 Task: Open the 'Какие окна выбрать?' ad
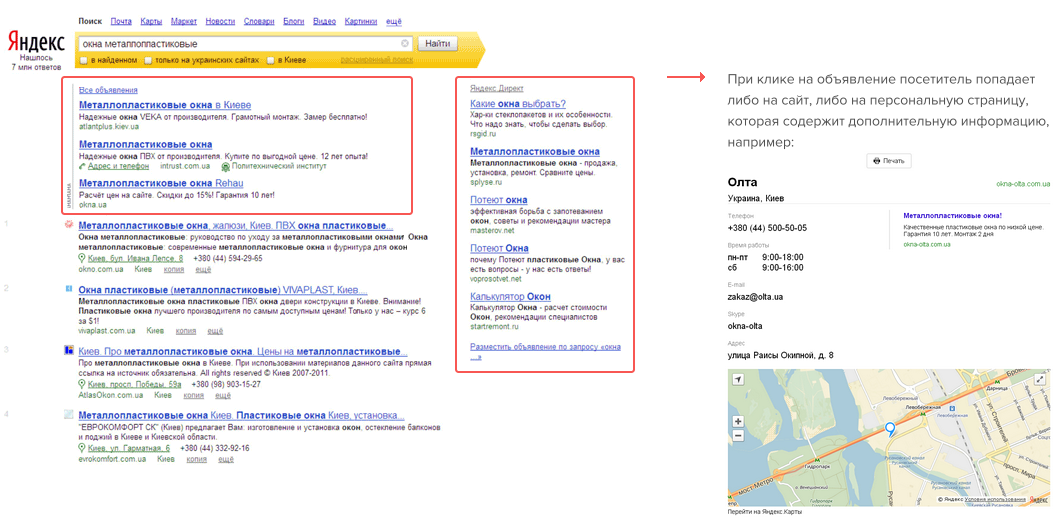517,103
